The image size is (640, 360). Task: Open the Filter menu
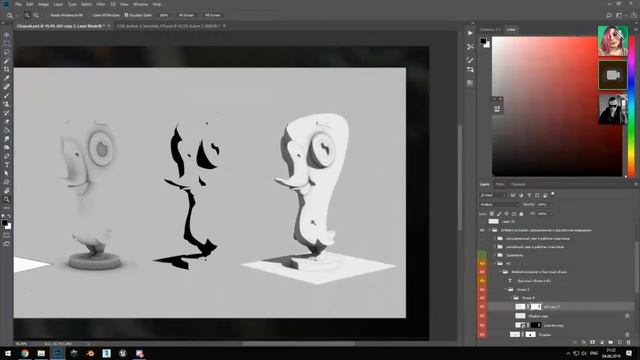101,4
